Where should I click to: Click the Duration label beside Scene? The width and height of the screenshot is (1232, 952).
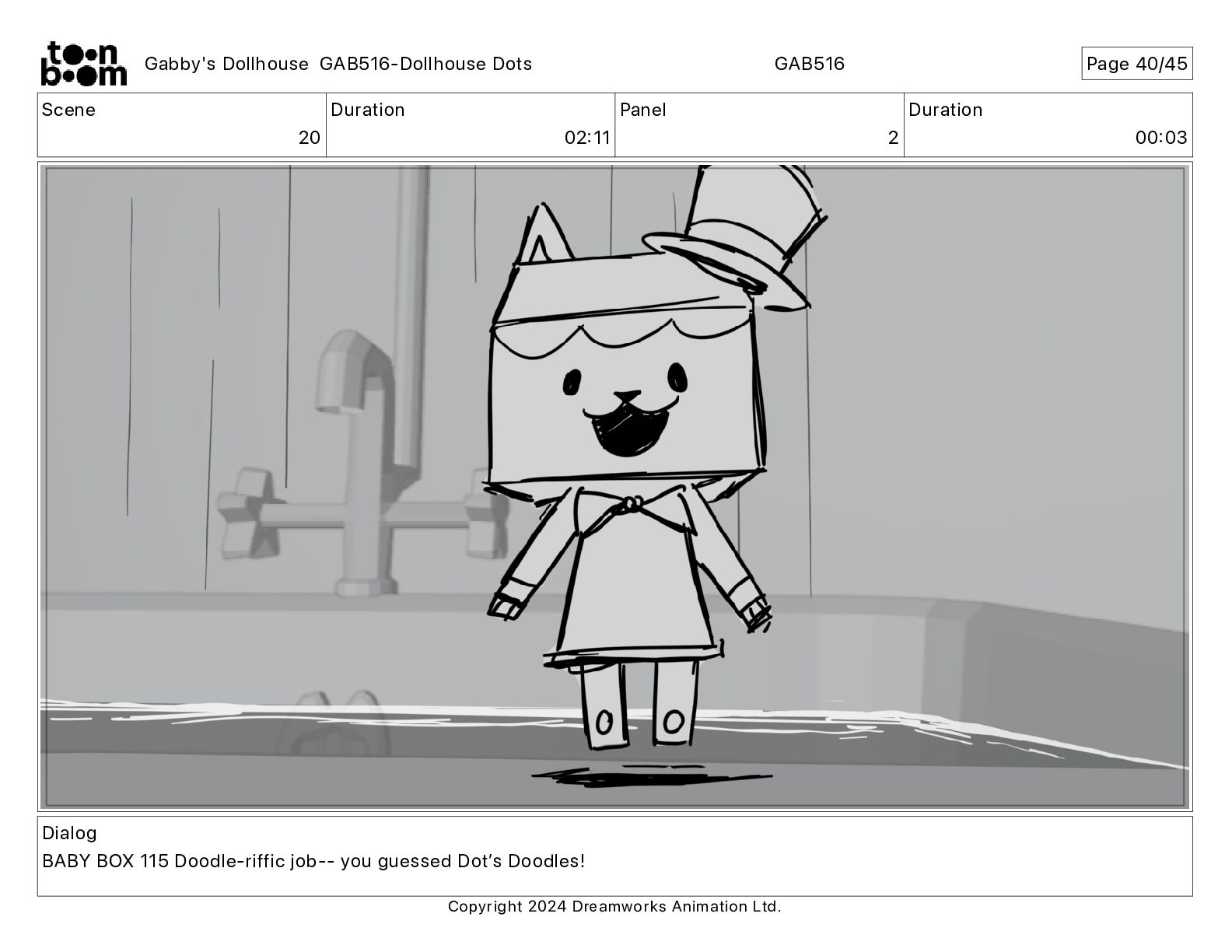click(368, 110)
